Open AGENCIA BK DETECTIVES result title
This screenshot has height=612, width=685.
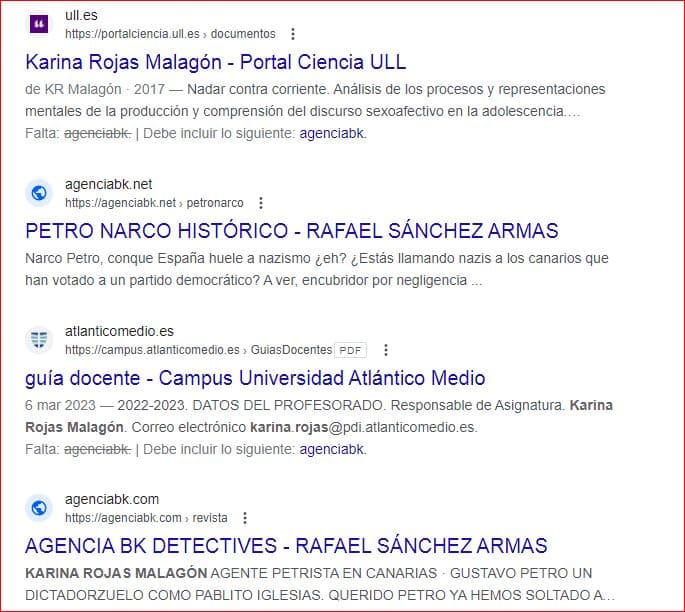click(286, 546)
